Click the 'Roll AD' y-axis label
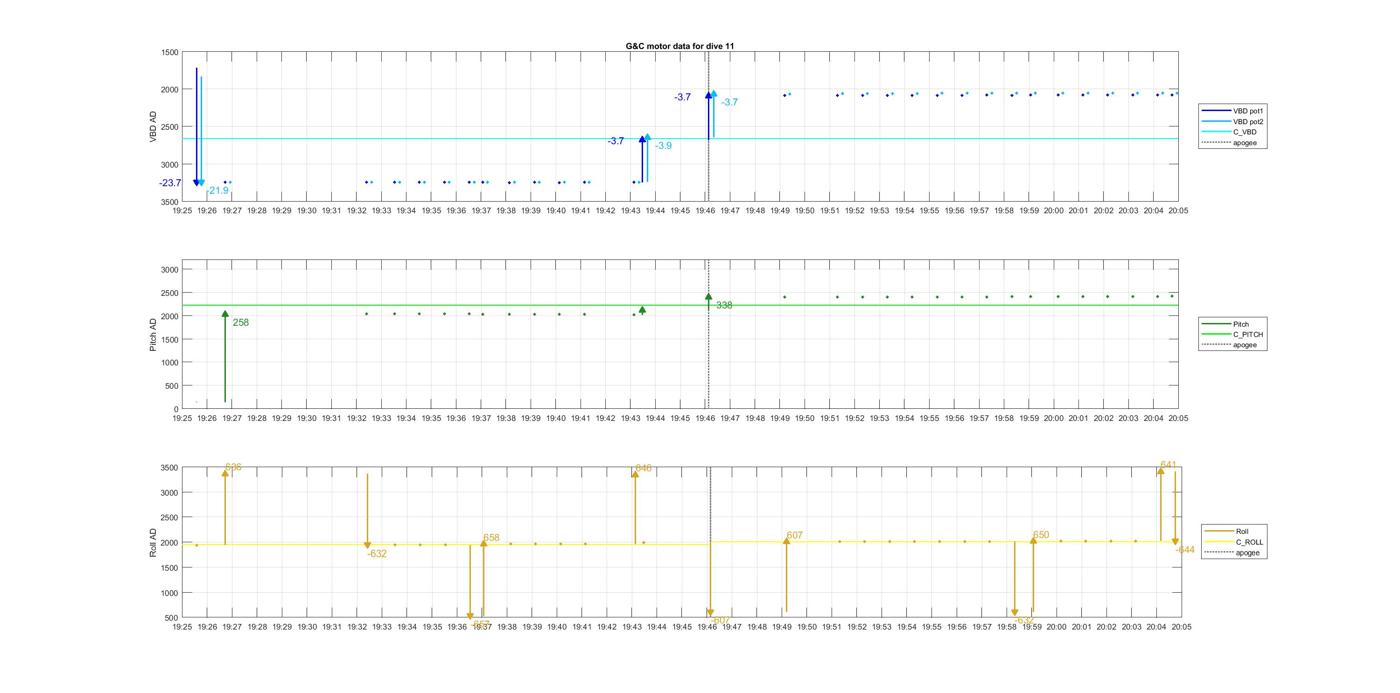The height and width of the screenshot is (693, 1400). click(x=154, y=543)
